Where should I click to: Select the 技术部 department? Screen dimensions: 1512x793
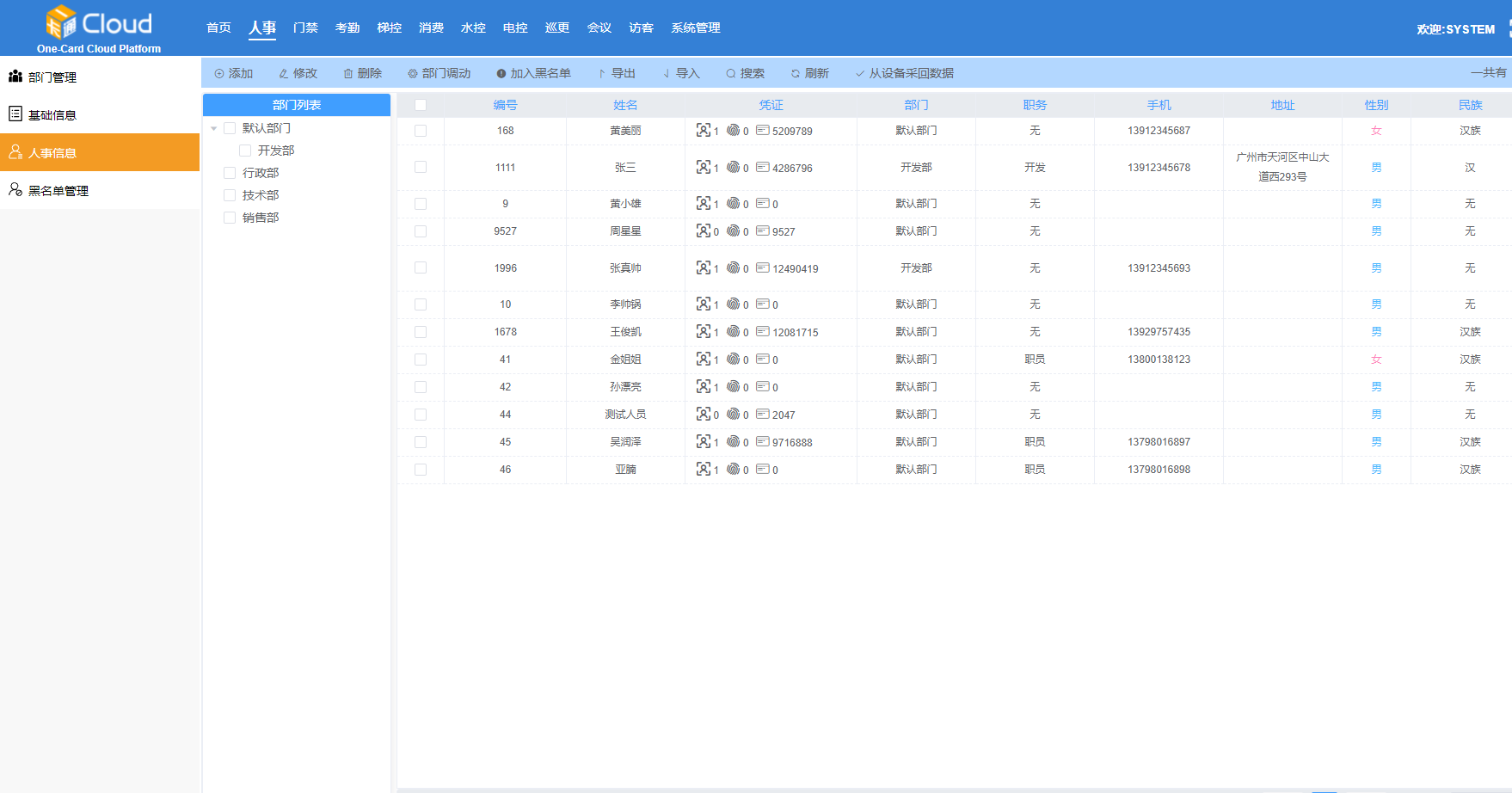(x=261, y=195)
